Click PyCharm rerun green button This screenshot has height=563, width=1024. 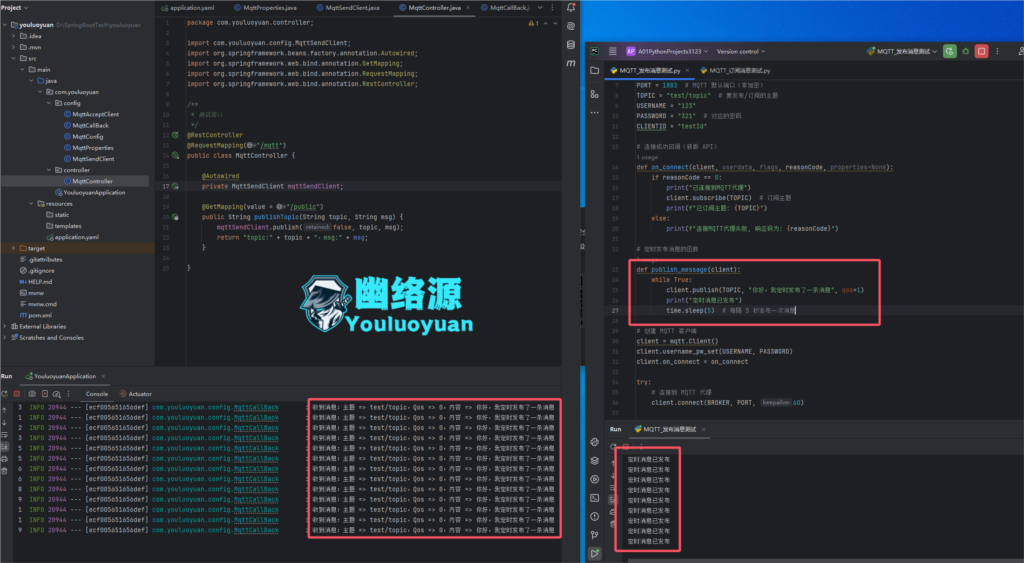[950, 51]
